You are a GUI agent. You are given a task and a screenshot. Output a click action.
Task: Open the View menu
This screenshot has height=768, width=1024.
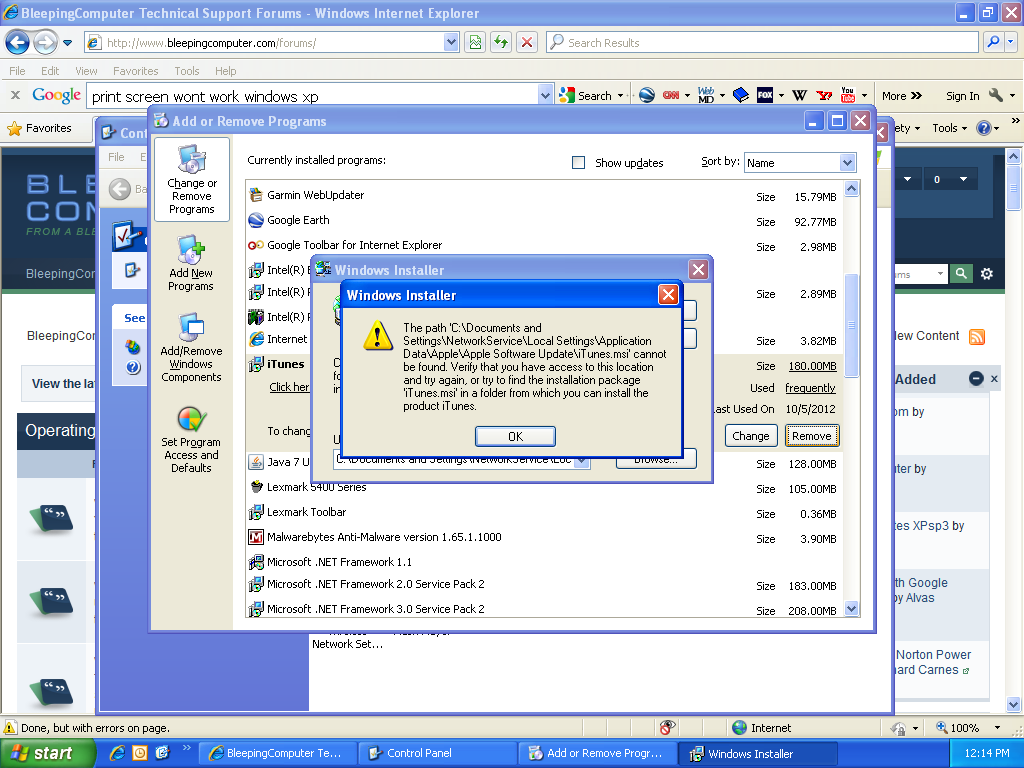pyautogui.click(x=86, y=71)
